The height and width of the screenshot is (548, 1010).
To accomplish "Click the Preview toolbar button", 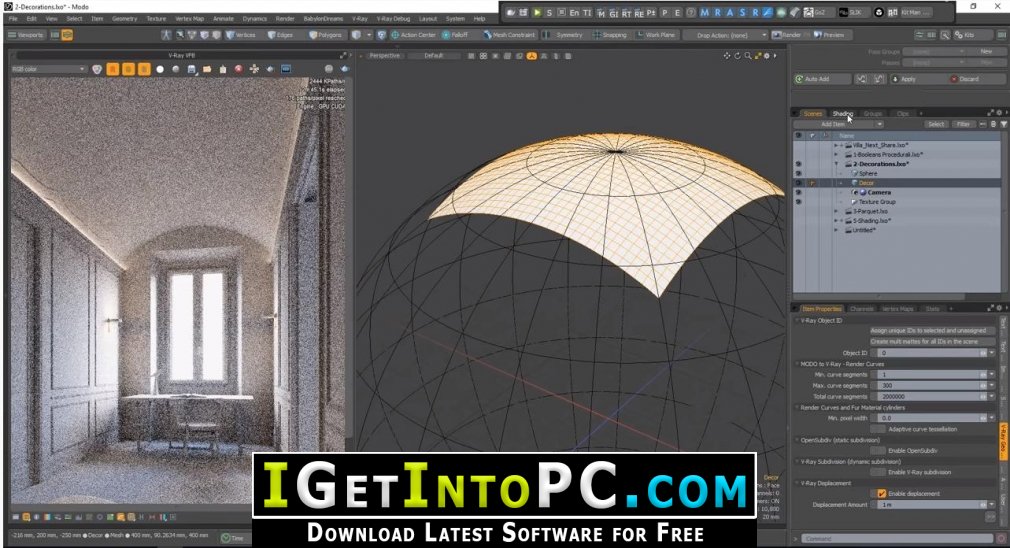I will pos(829,35).
